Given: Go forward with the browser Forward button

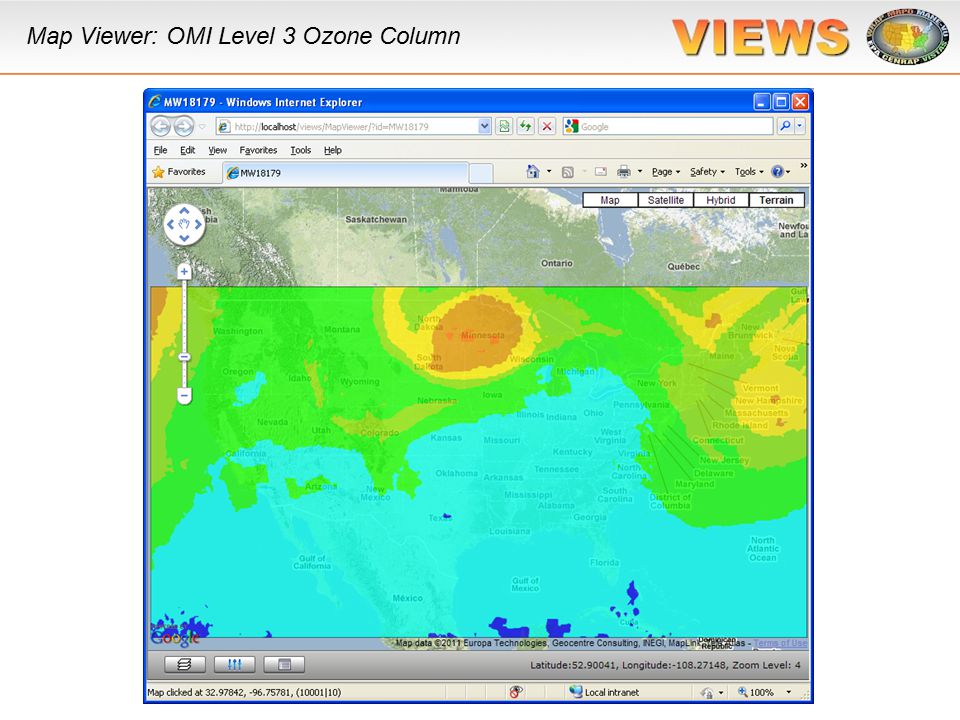Looking at the screenshot, I should tap(183, 126).
